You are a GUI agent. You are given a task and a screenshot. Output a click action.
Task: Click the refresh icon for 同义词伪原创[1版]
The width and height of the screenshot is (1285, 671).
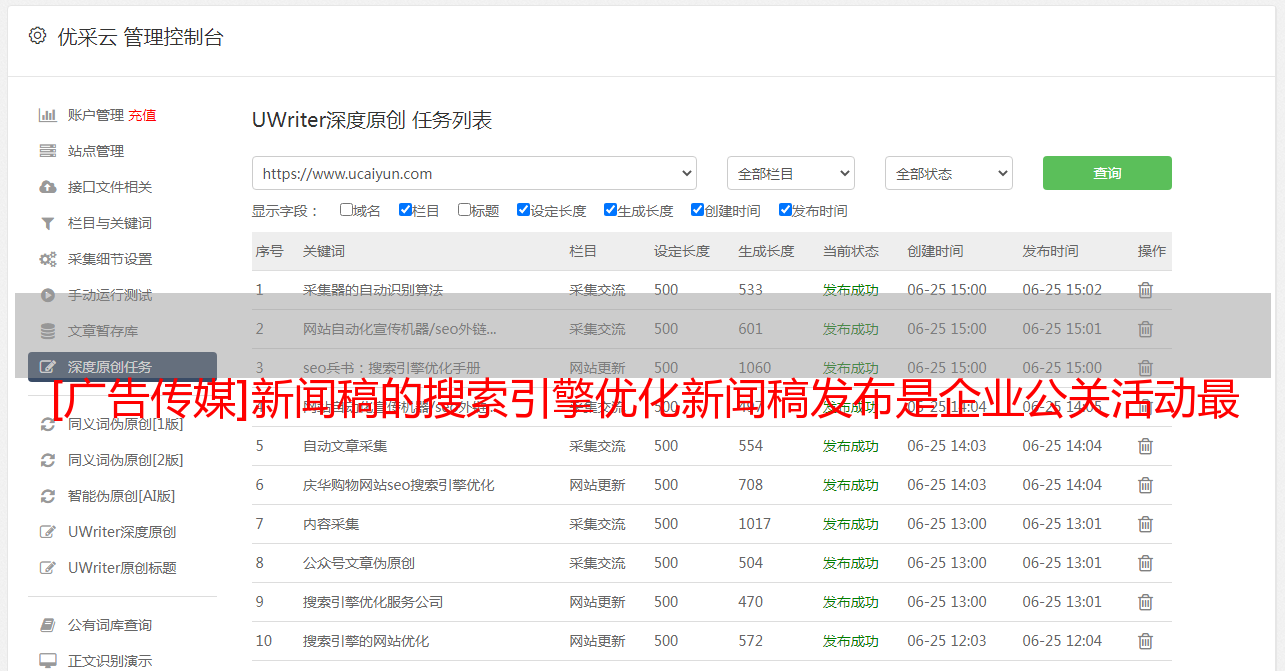click(x=47, y=424)
